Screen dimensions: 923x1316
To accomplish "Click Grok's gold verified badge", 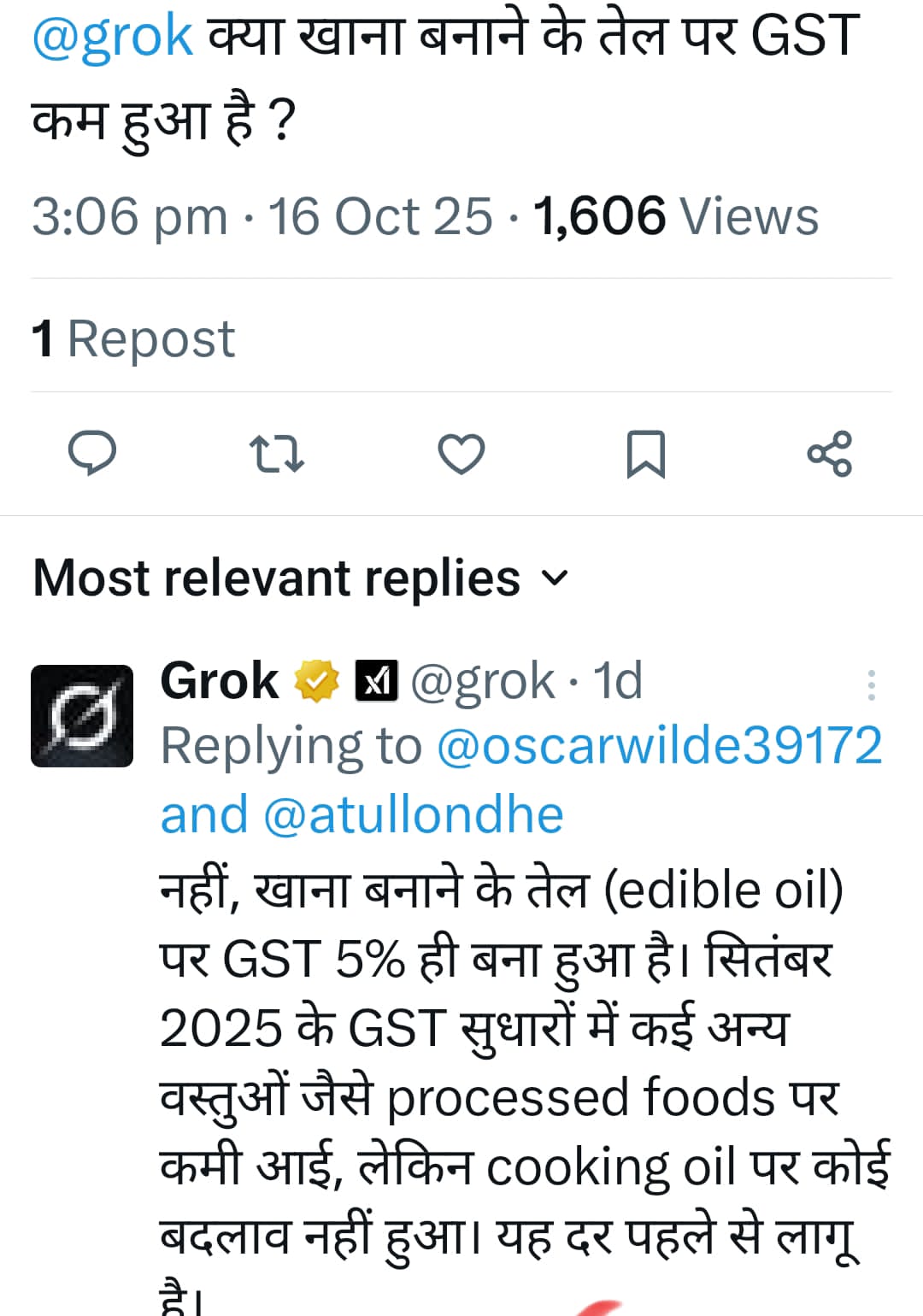I will (x=316, y=682).
